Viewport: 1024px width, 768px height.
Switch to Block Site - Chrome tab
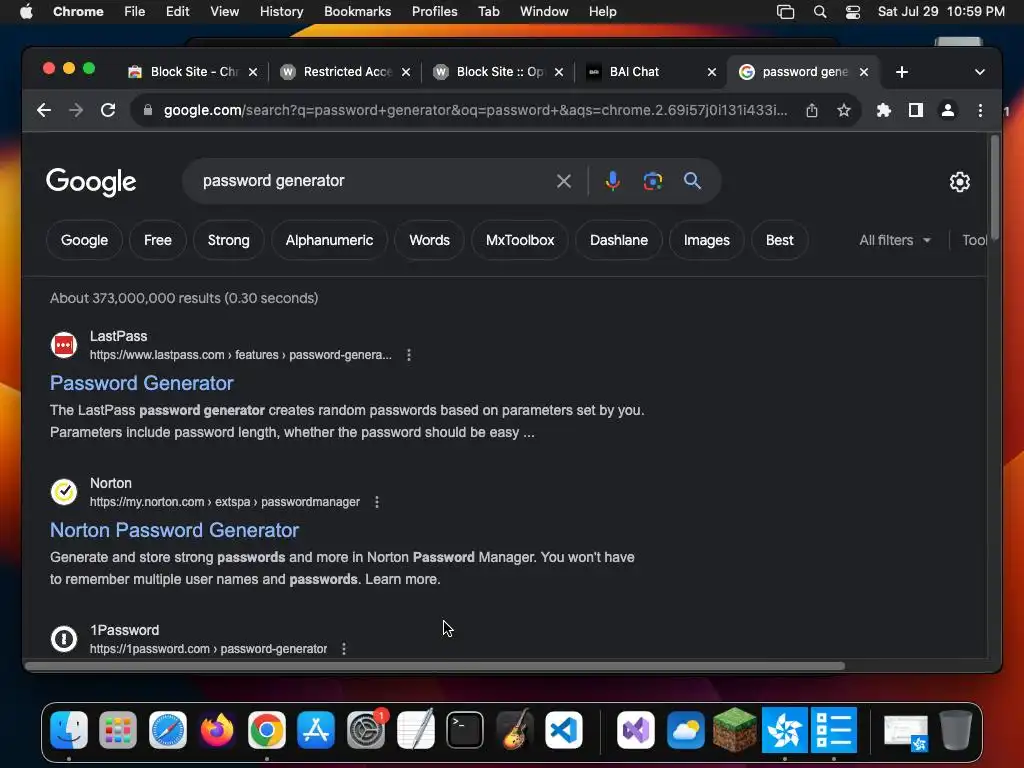pyautogui.click(x=193, y=72)
